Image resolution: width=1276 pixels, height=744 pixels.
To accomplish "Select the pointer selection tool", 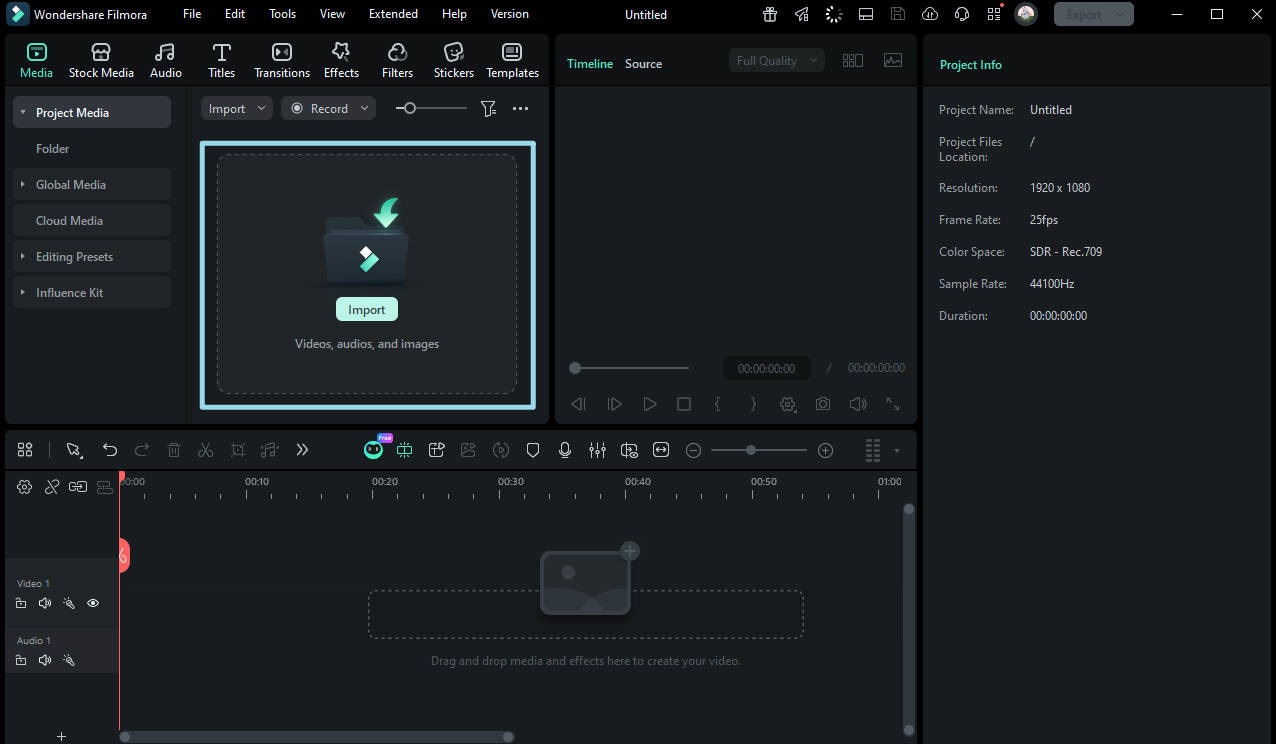I will (74, 450).
